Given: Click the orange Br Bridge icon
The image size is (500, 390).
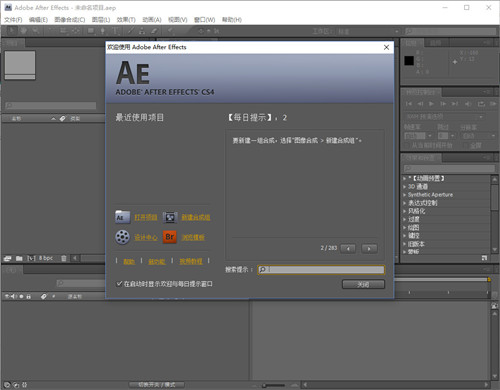Looking at the screenshot, I should [170, 237].
